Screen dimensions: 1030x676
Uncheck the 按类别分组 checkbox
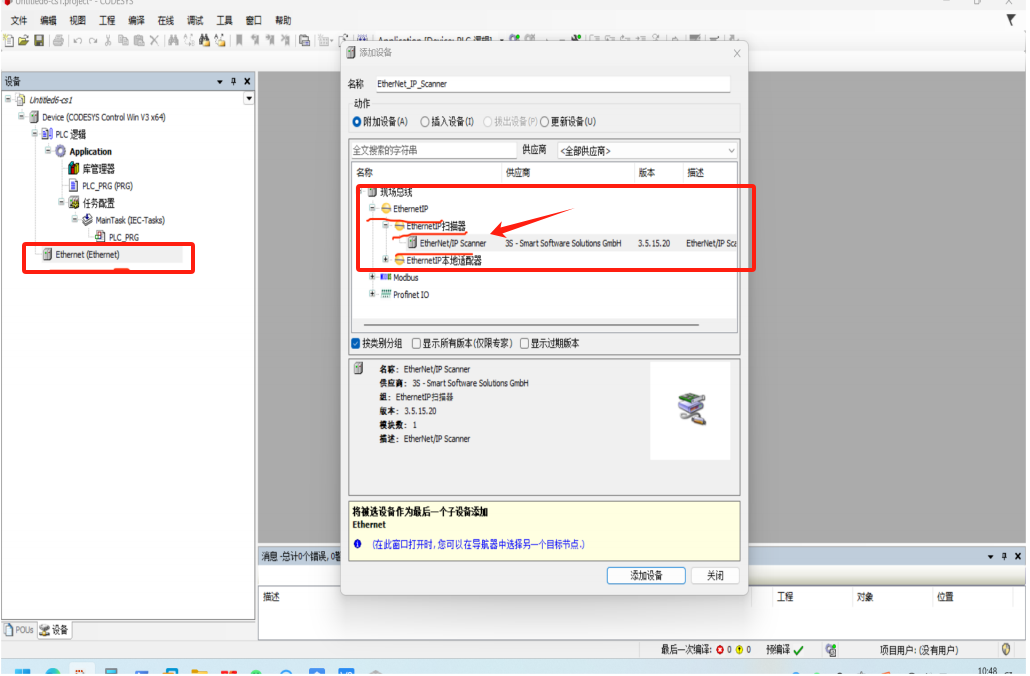coord(356,343)
